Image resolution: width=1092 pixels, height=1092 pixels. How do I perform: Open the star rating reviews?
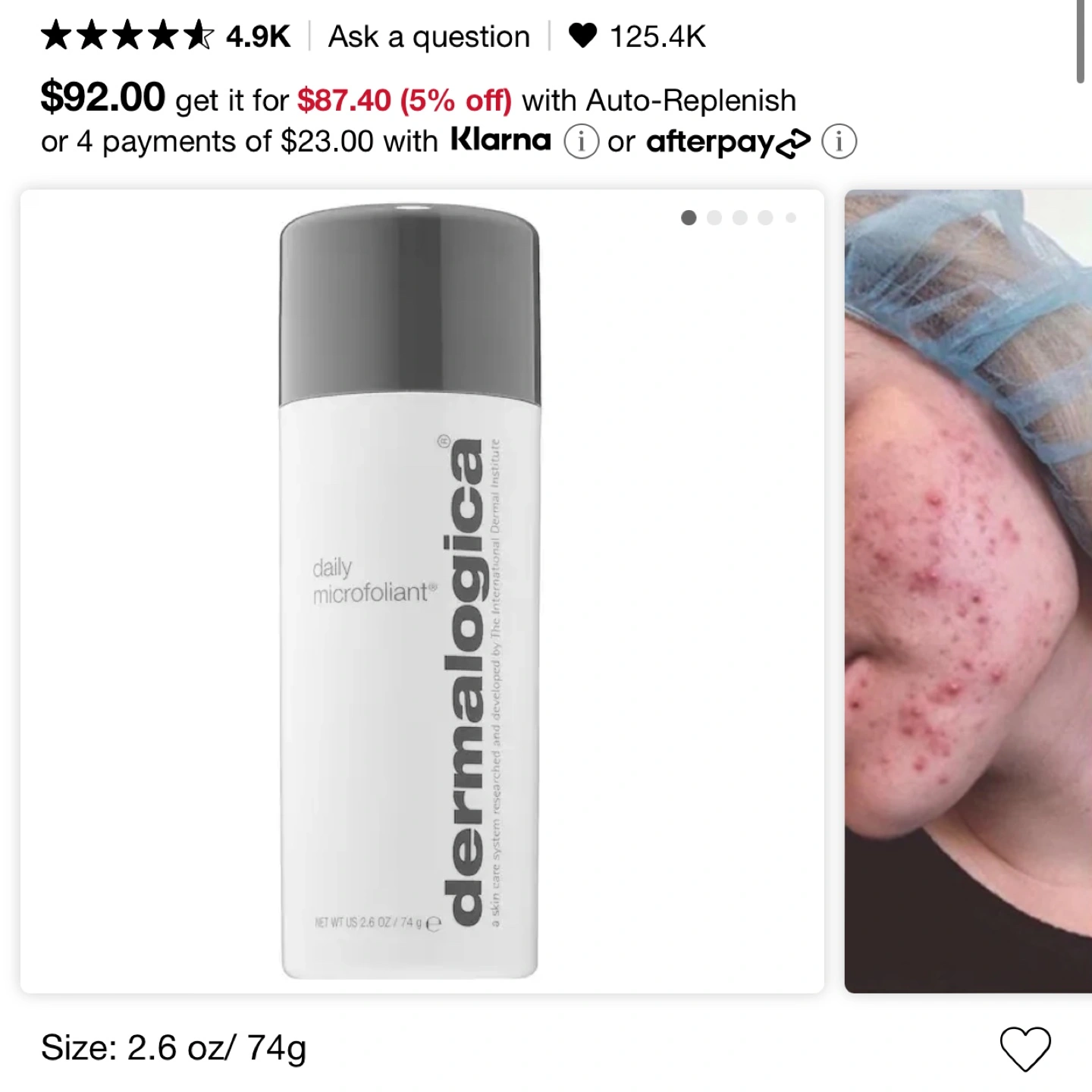[127, 36]
